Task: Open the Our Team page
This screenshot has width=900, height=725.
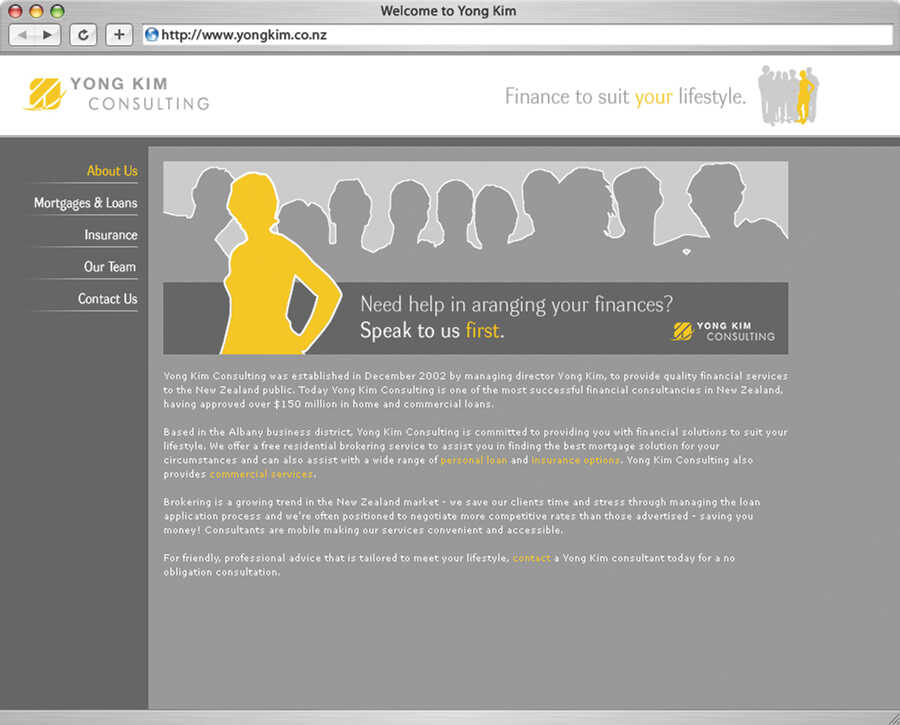Action: pyautogui.click(x=110, y=267)
